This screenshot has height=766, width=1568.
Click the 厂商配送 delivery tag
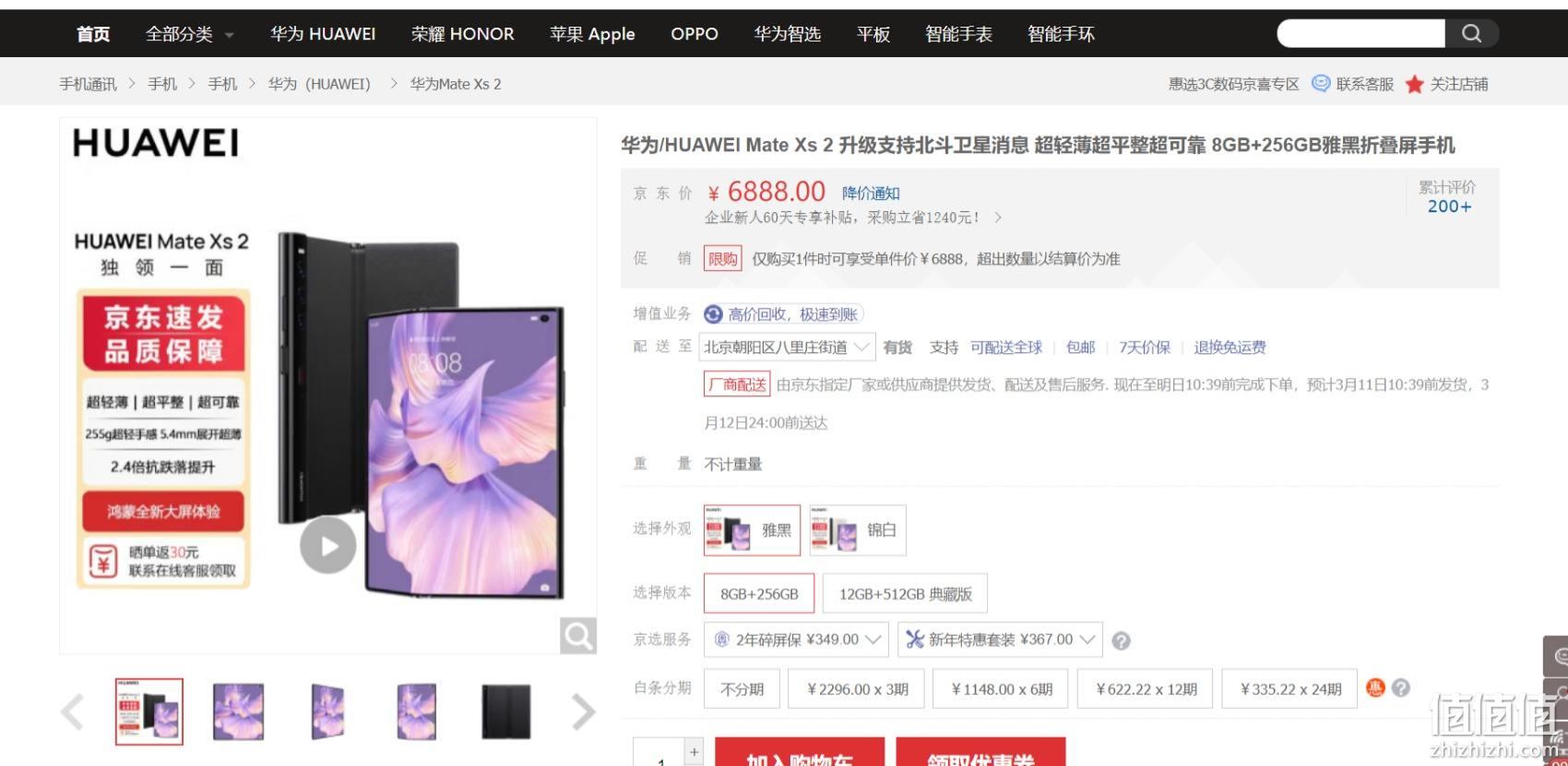(737, 384)
